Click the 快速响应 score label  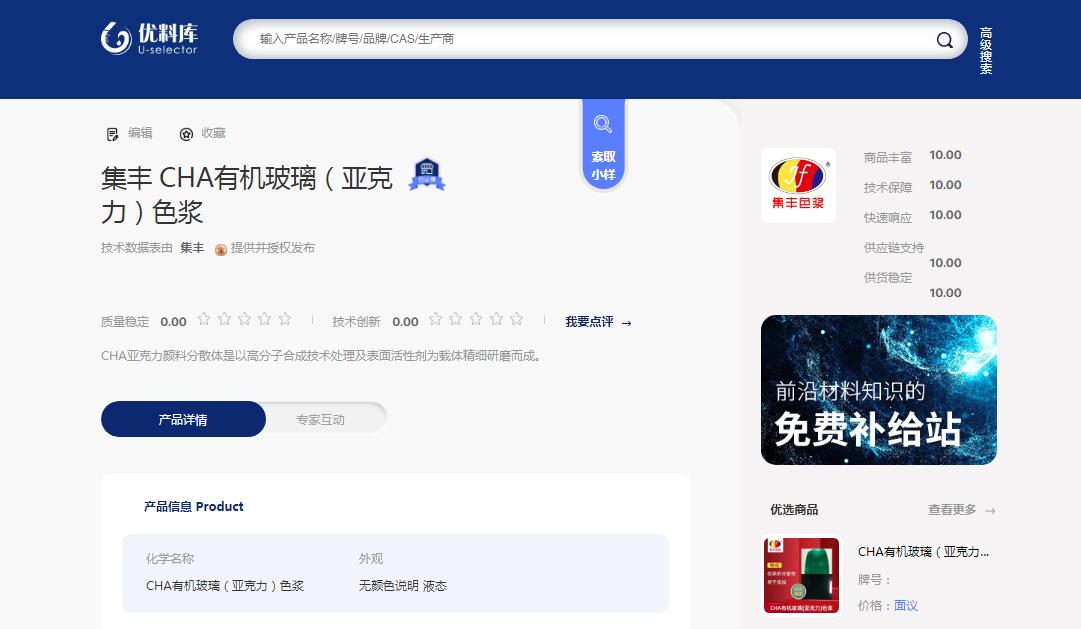pyautogui.click(x=888, y=218)
